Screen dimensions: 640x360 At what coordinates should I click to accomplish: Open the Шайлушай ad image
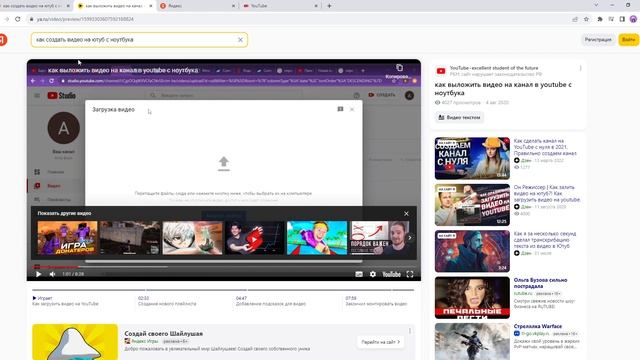75,342
